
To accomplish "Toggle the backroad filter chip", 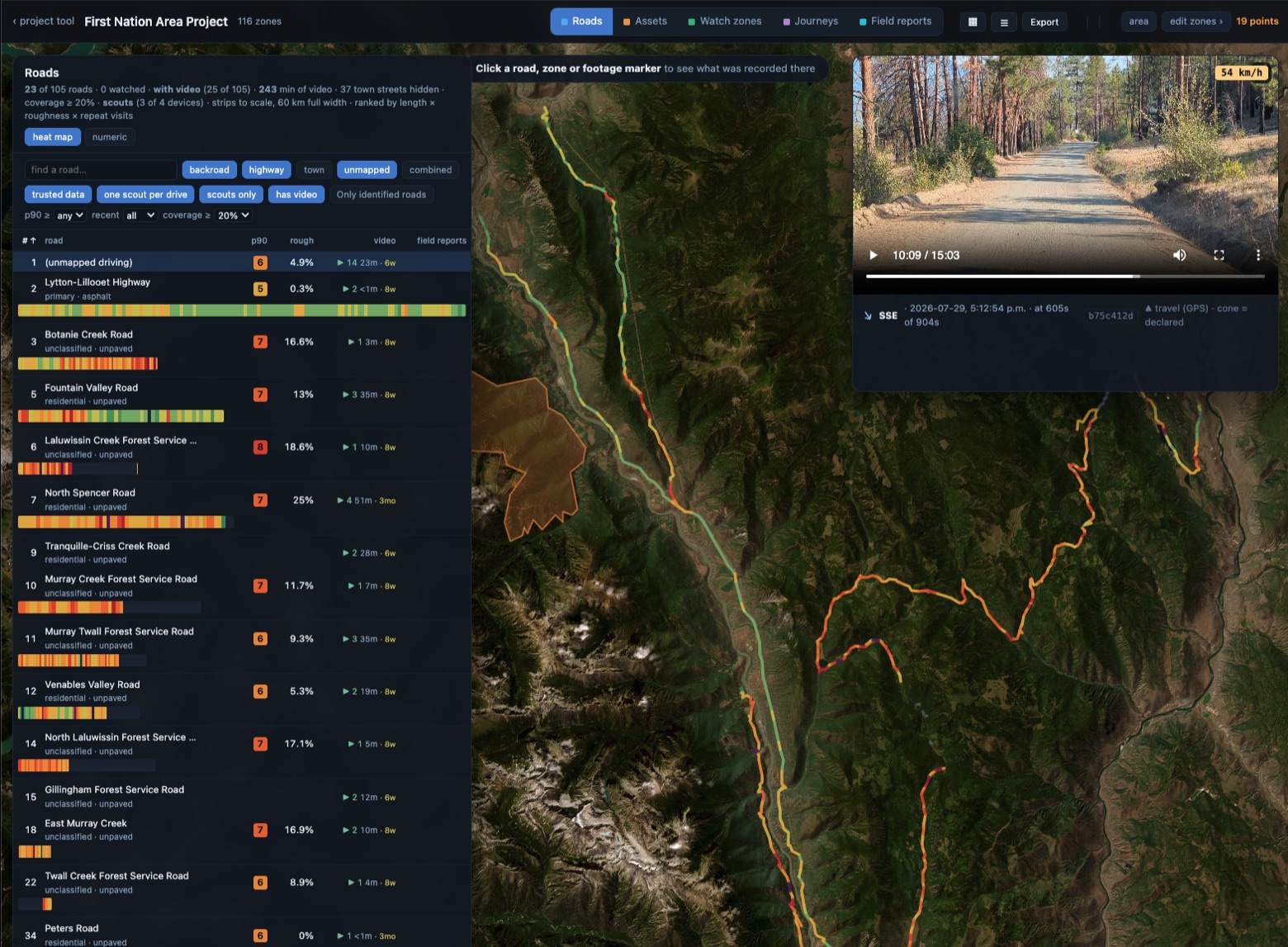I will click(x=210, y=170).
